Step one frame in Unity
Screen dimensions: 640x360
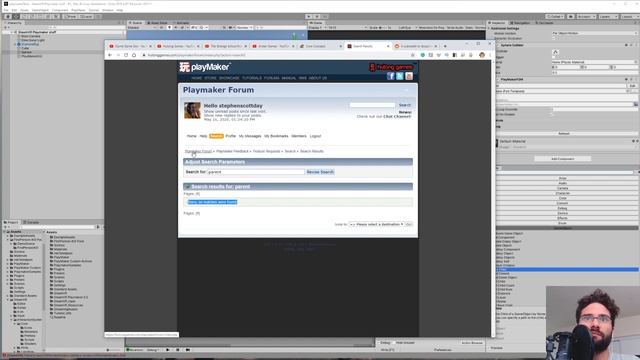pos(325,17)
